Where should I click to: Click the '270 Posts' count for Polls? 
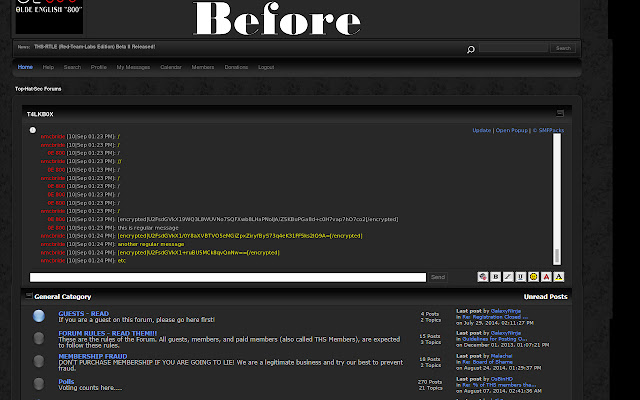(430, 382)
